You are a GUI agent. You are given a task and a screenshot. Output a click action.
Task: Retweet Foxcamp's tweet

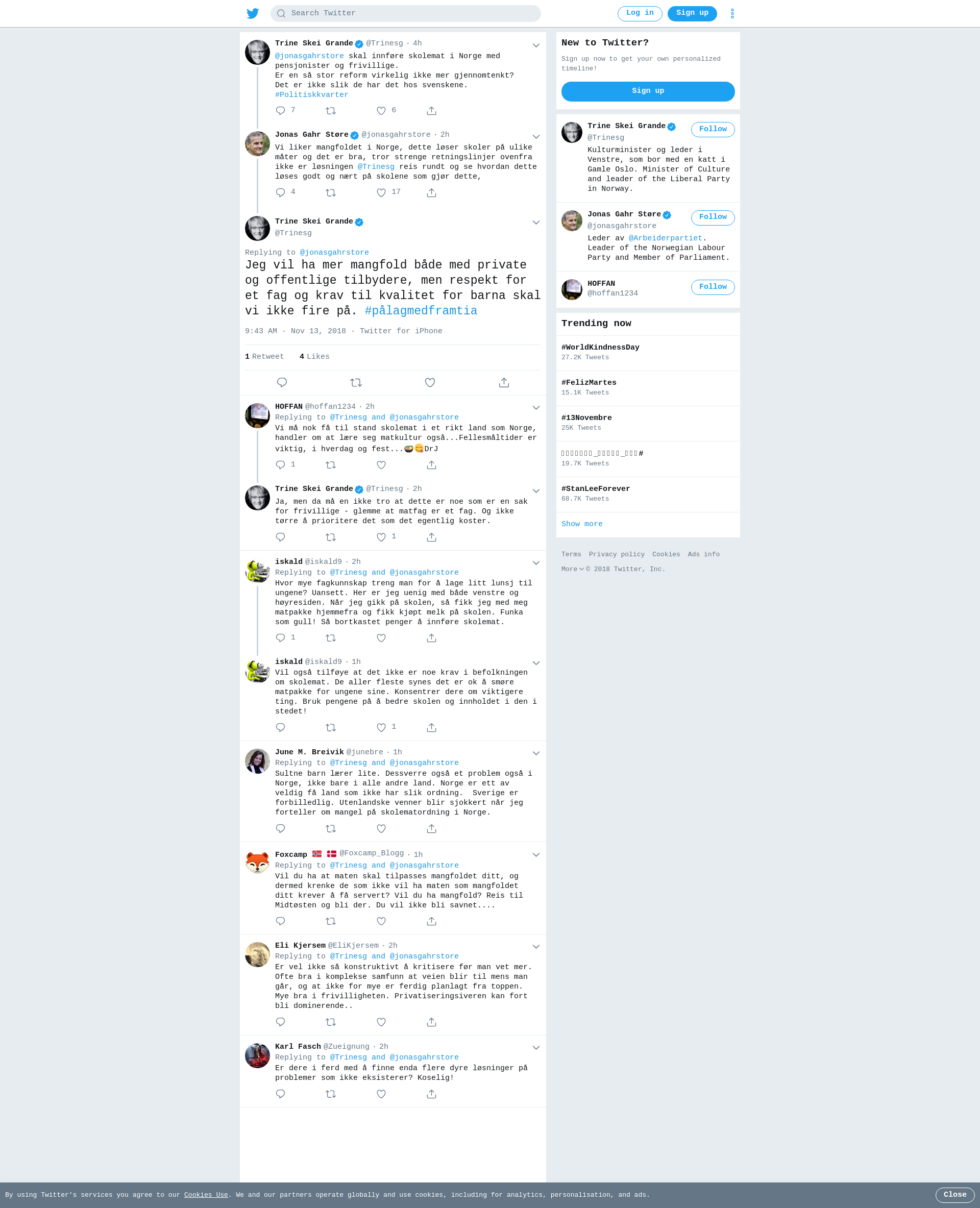[331, 921]
